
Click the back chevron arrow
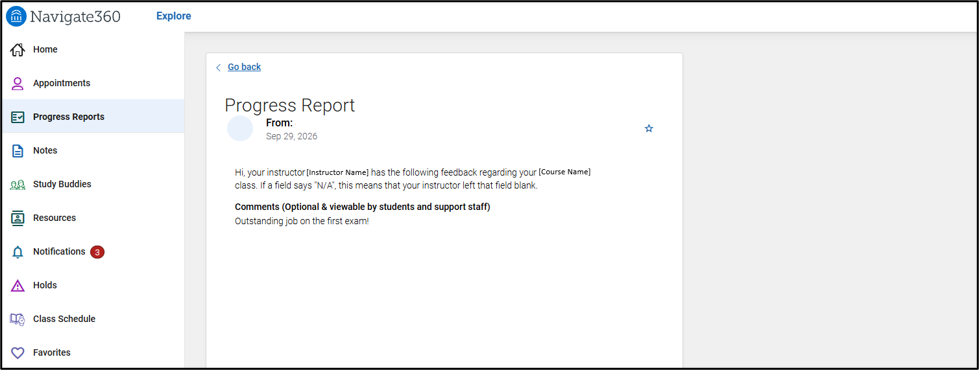[x=218, y=67]
